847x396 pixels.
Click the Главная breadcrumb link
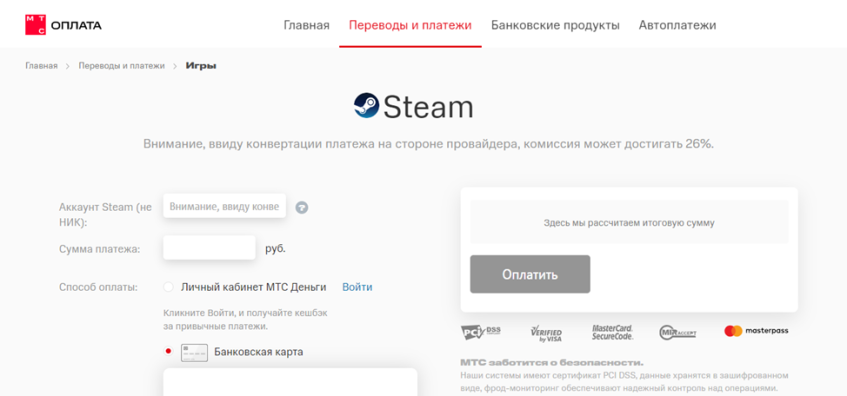coord(41,66)
